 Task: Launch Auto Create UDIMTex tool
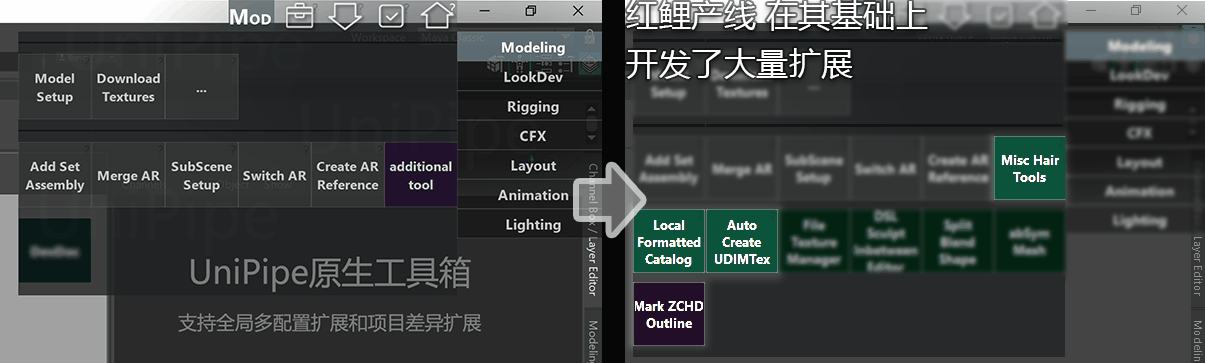(742, 242)
